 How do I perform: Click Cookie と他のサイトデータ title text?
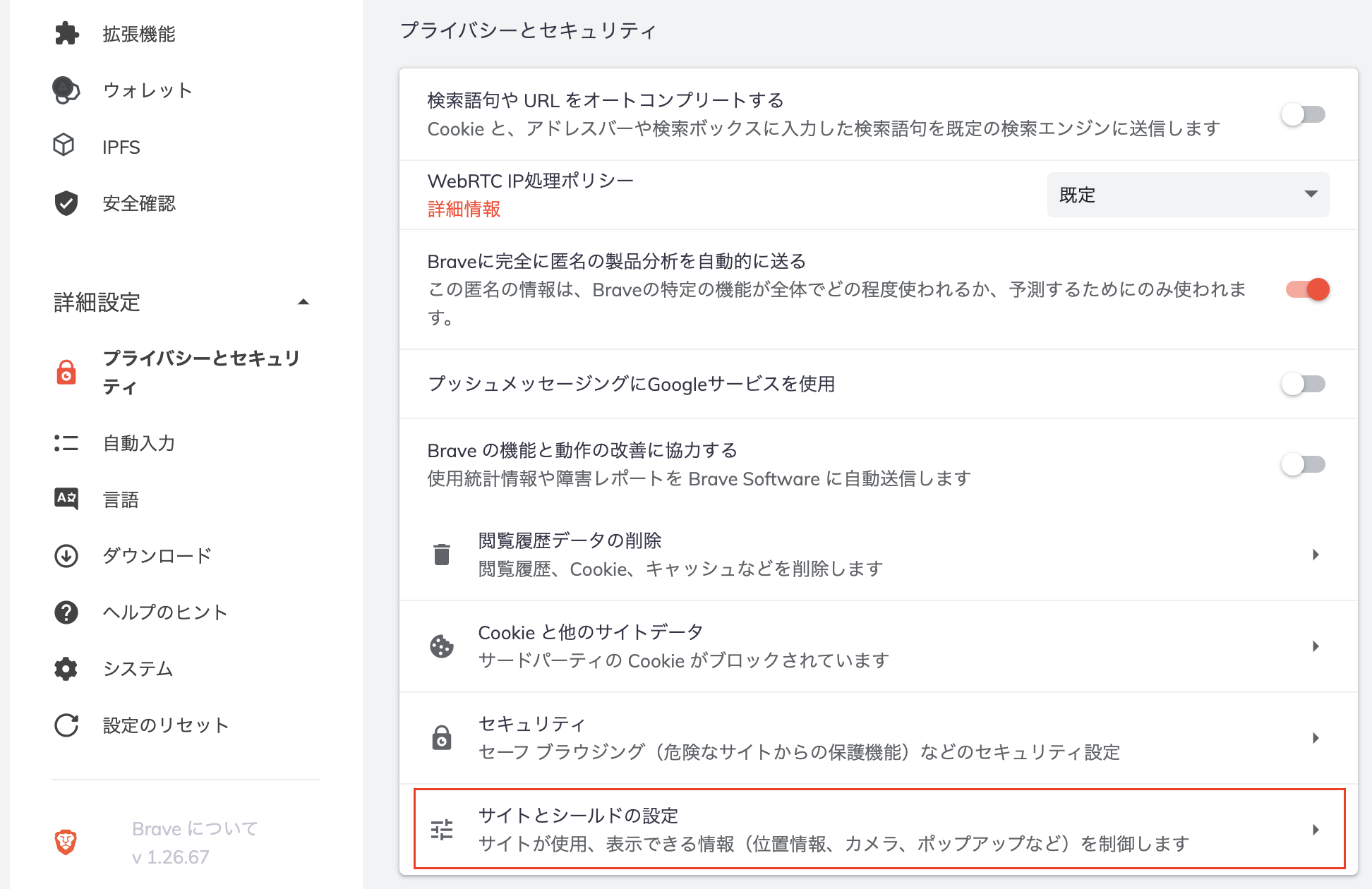coord(591,632)
